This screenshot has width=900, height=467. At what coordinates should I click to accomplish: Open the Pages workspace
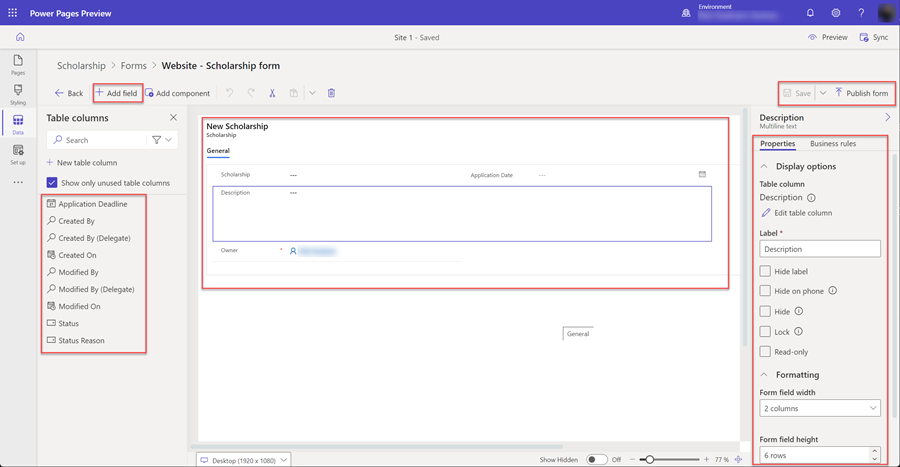click(18, 65)
